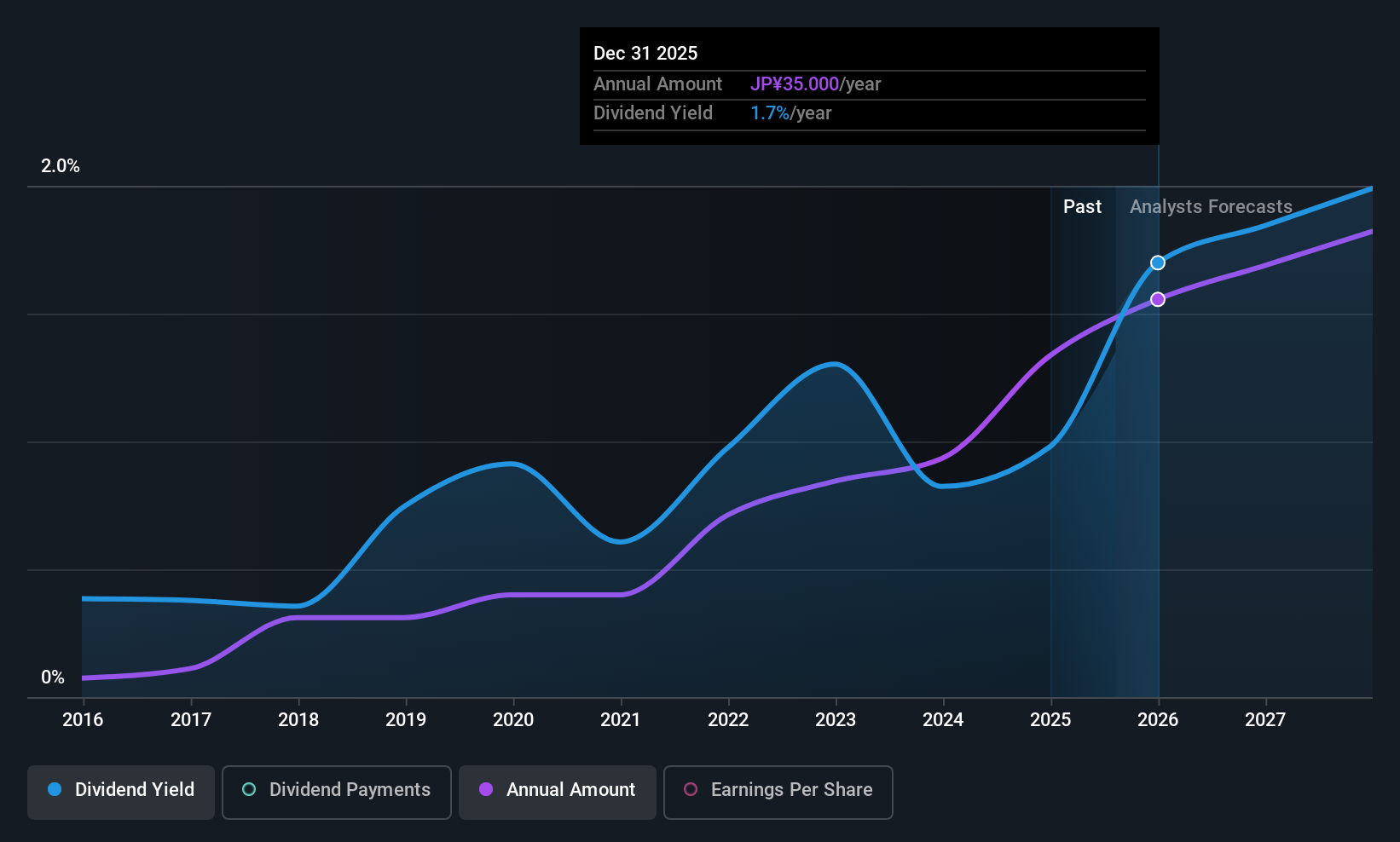Click the teal Dividend Payments legend circle
Image resolution: width=1400 pixels, height=842 pixels.
[x=249, y=790]
